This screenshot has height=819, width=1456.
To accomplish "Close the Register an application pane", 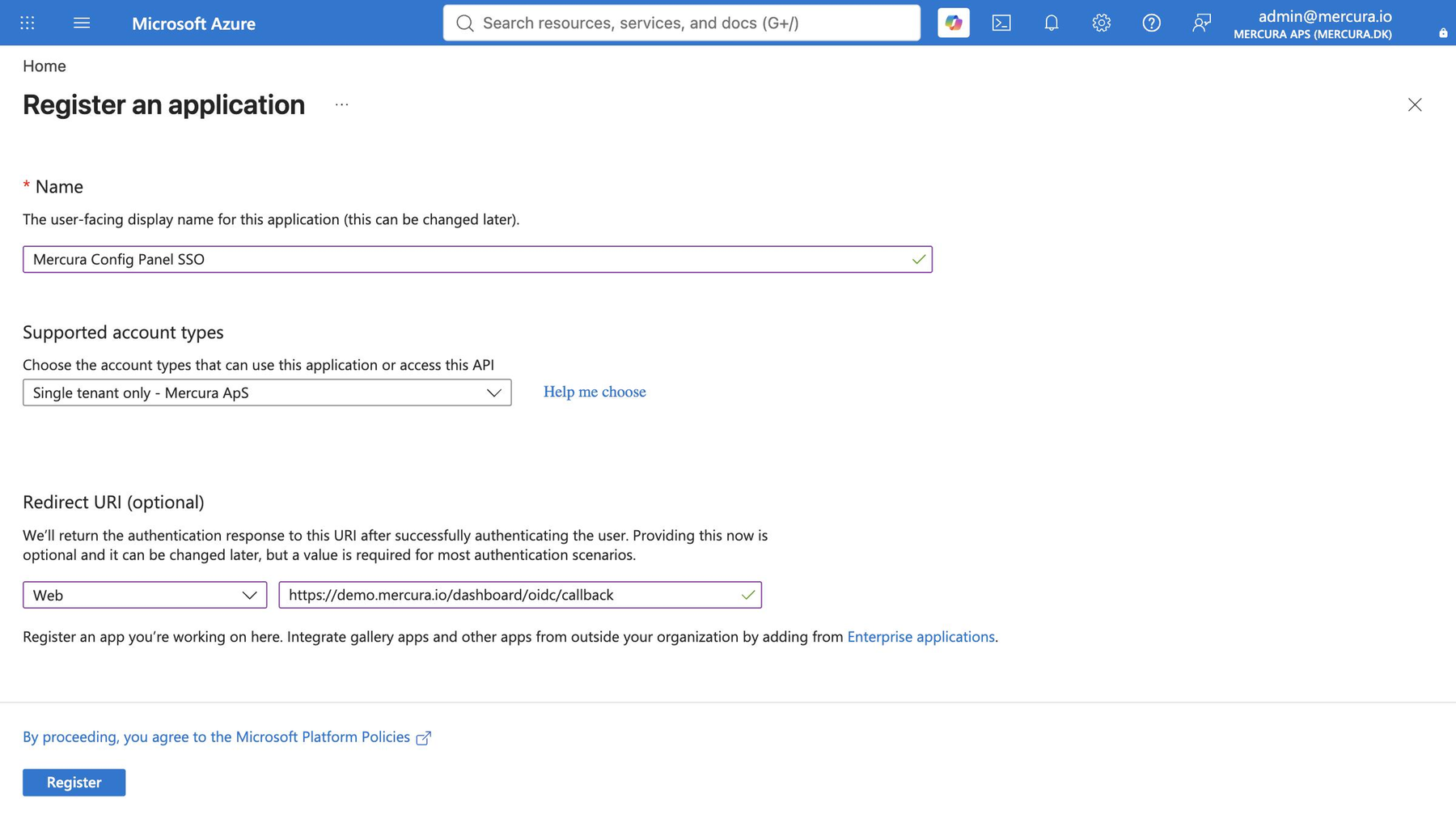I will 1414,104.
